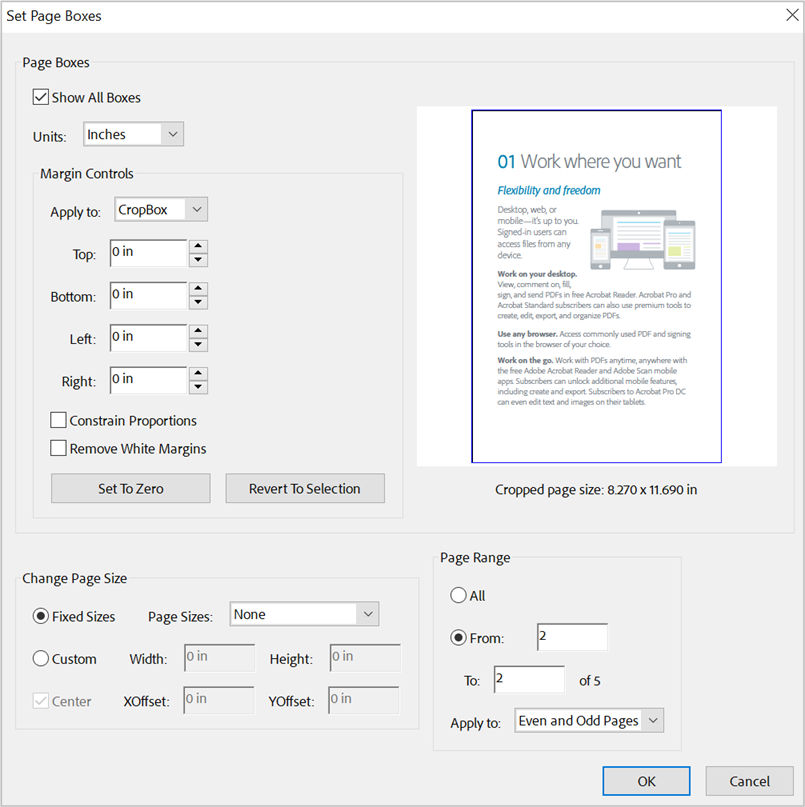805x807 pixels.
Task: Check Remove White Margins
Action: click(58, 448)
